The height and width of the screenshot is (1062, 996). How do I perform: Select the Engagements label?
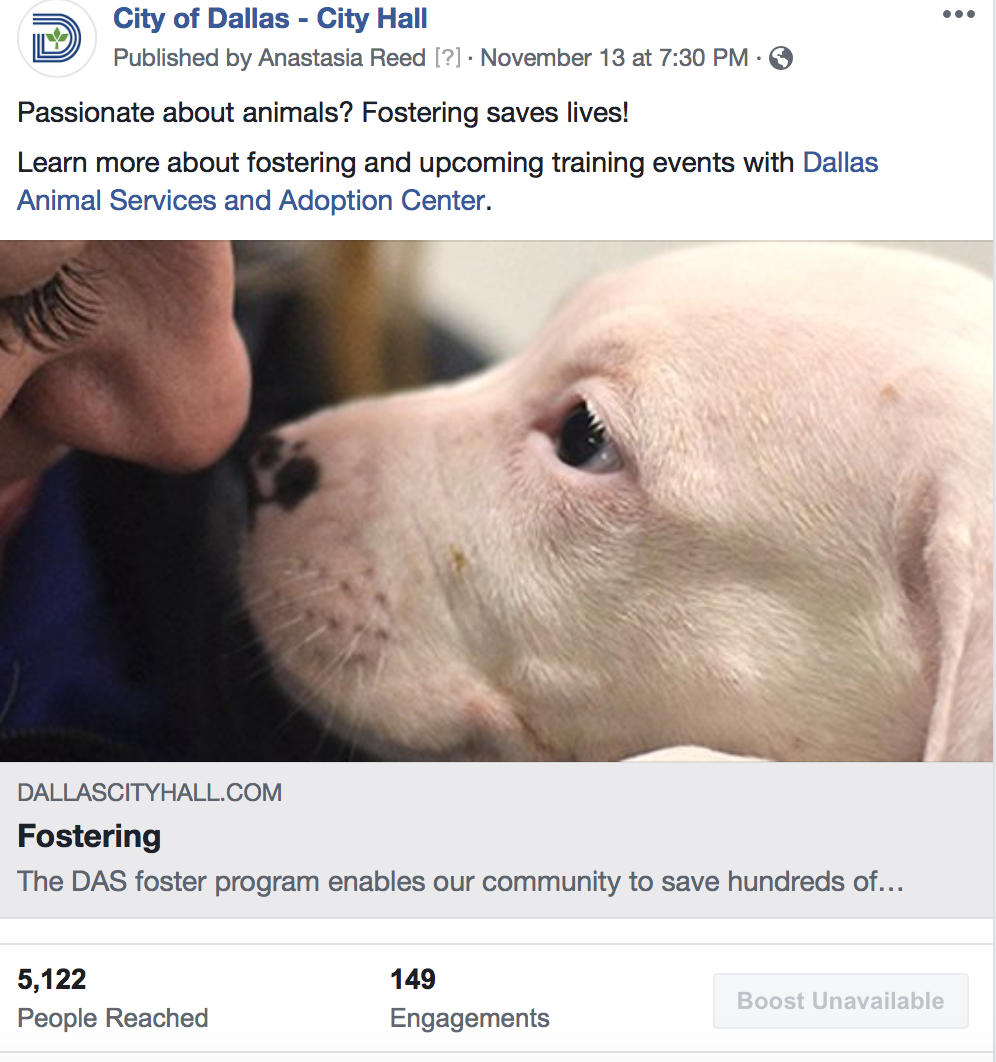469,1018
